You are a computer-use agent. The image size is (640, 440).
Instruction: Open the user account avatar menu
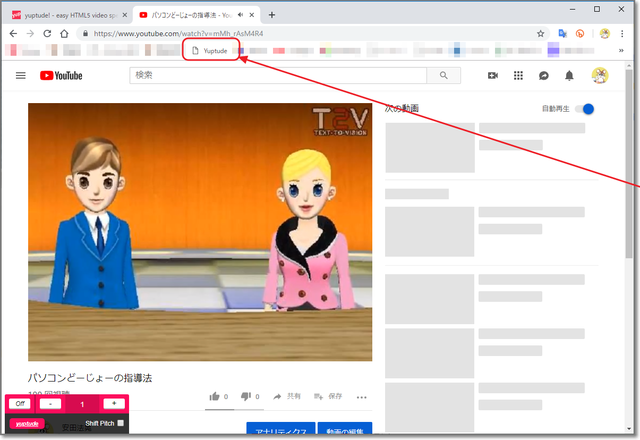click(600, 75)
